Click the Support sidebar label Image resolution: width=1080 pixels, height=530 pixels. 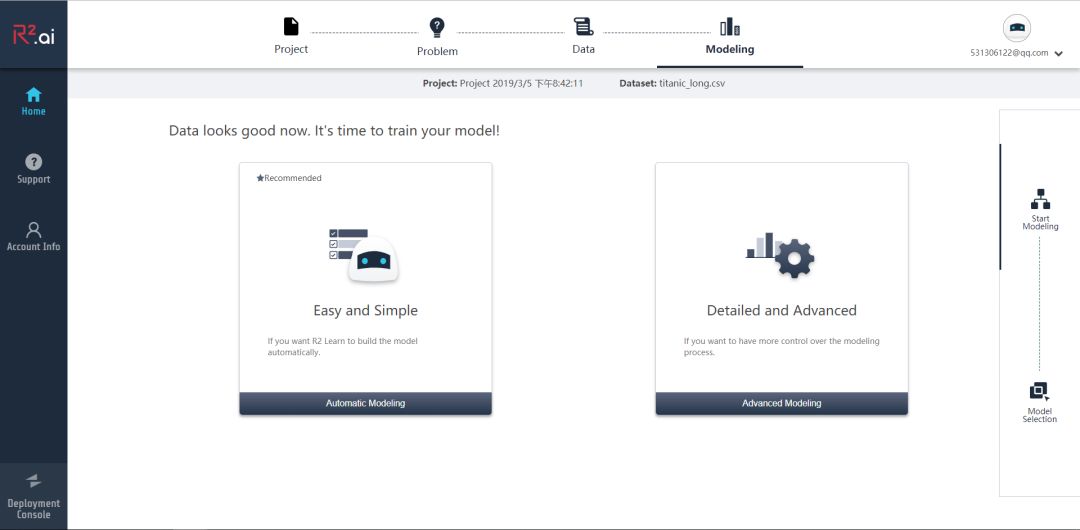pos(34,179)
